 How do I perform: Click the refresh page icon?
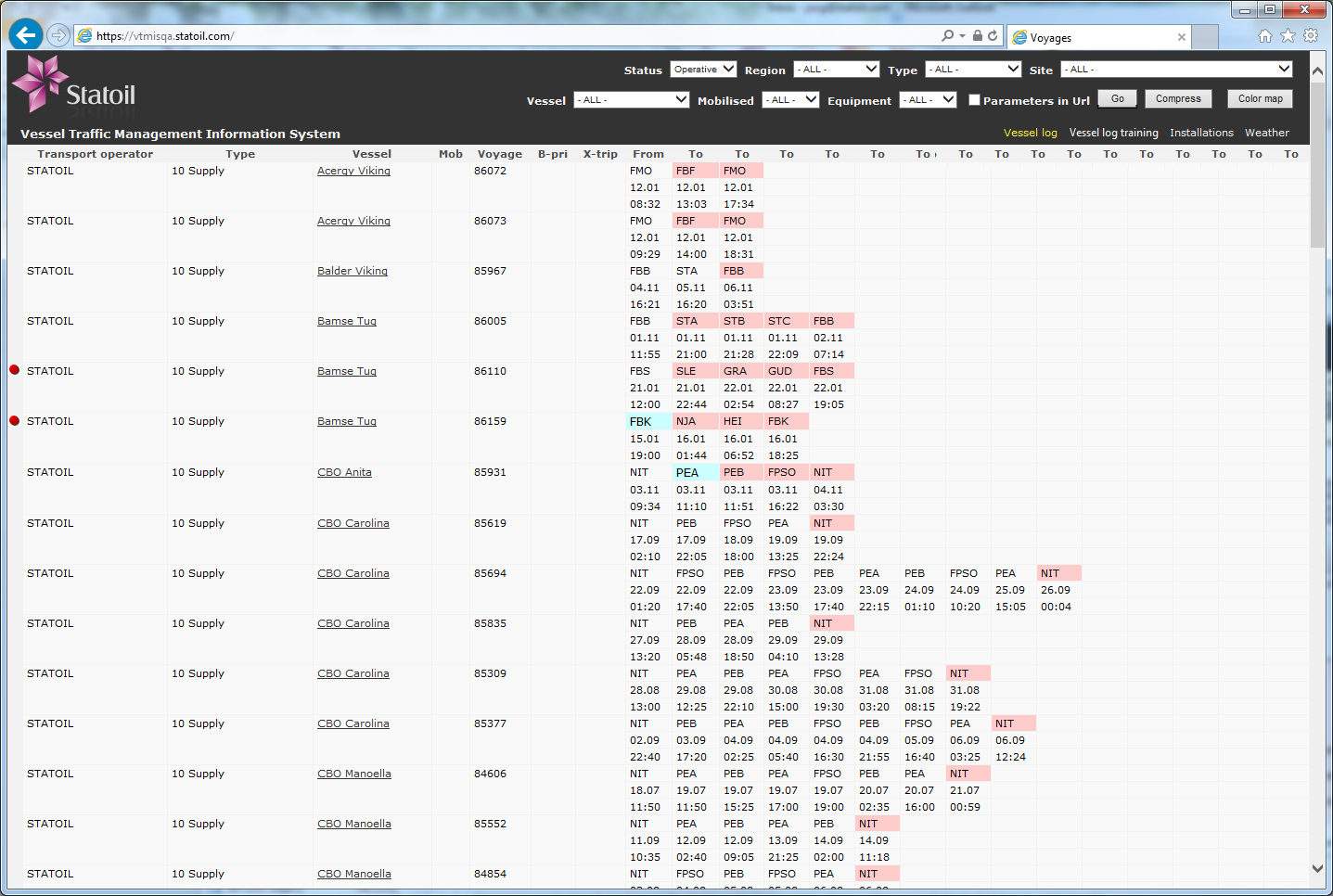point(993,35)
